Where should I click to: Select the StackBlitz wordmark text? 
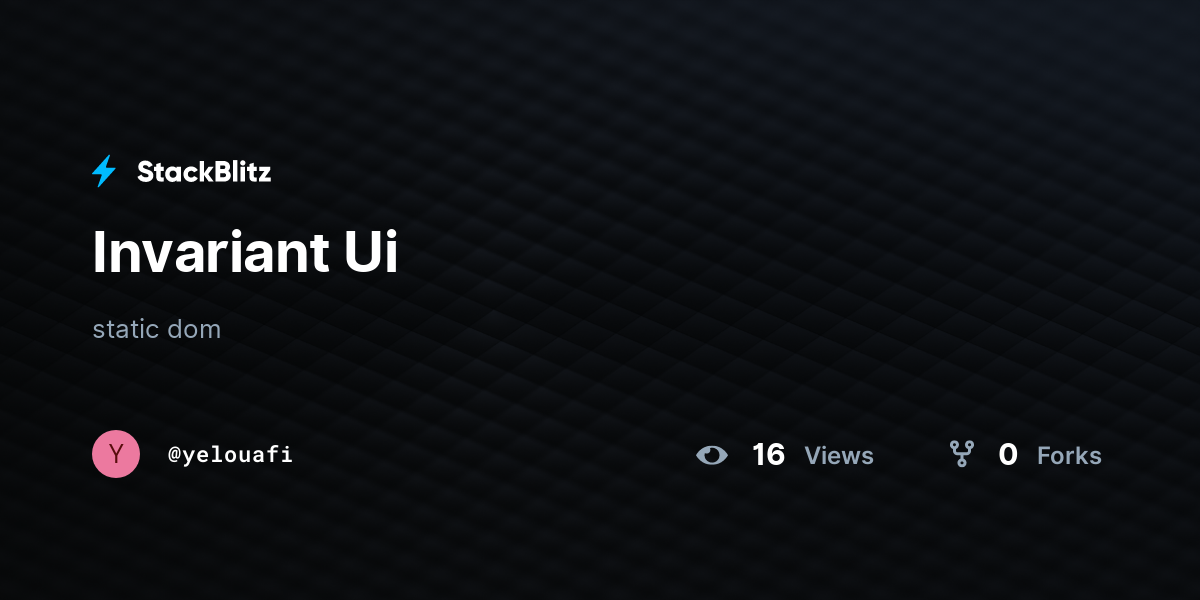(204, 172)
